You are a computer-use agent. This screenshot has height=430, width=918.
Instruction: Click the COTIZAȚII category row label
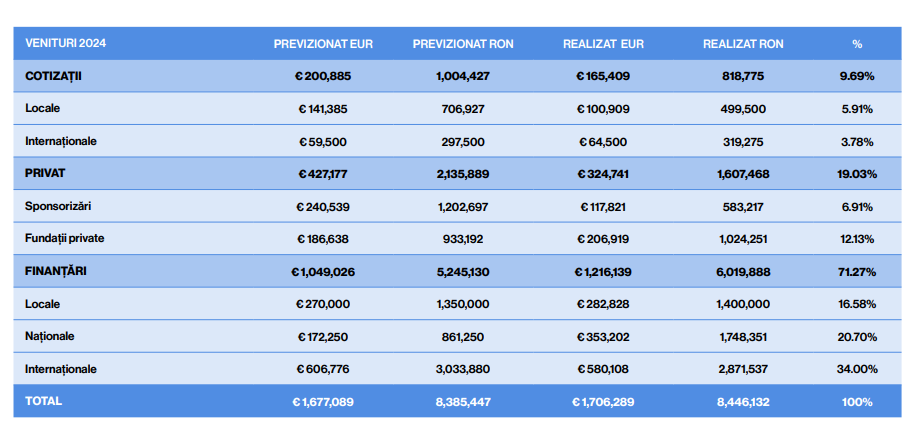pyautogui.click(x=53, y=76)
